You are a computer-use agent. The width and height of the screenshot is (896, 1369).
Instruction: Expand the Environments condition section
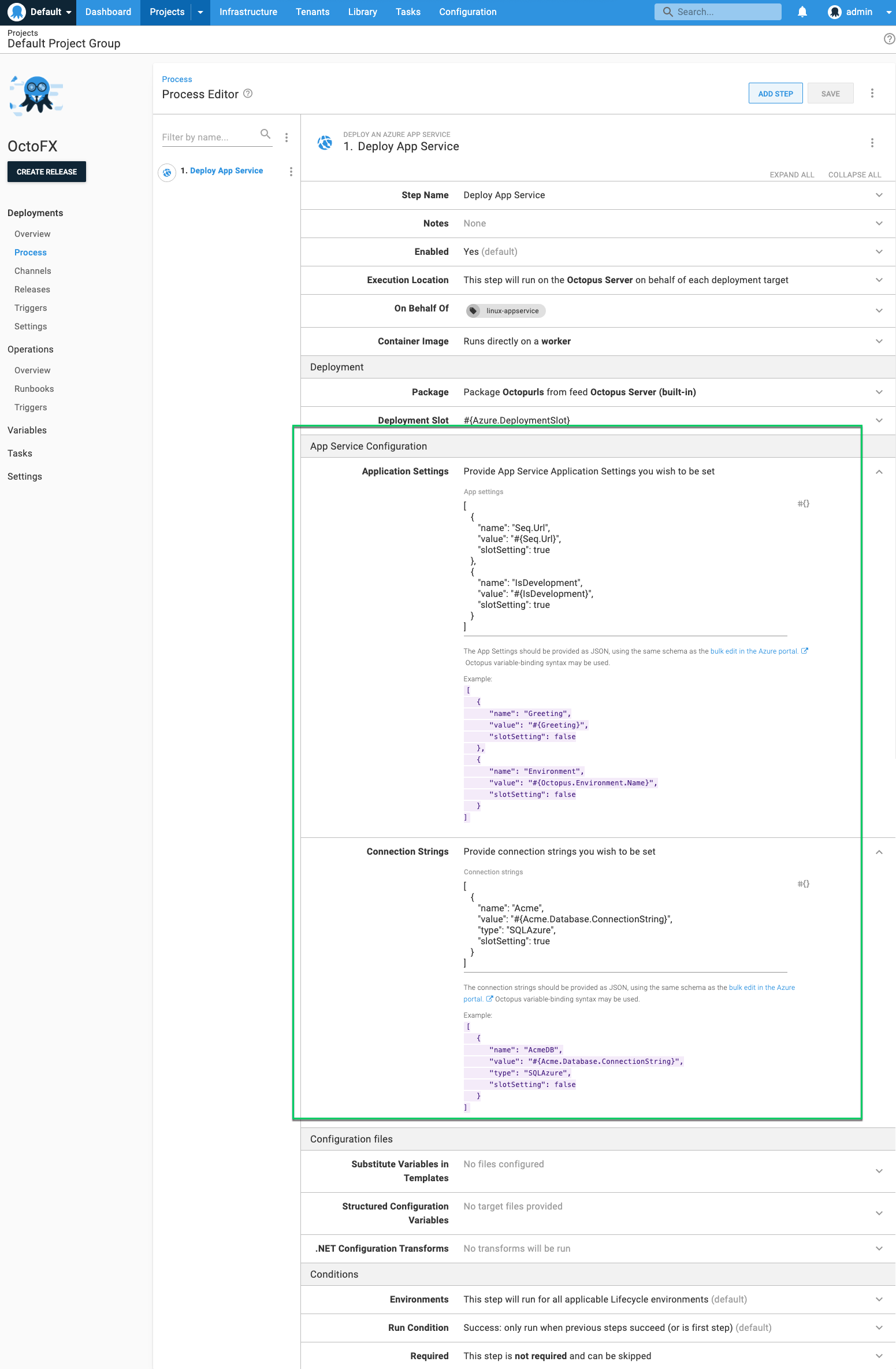click(879, 1300)
